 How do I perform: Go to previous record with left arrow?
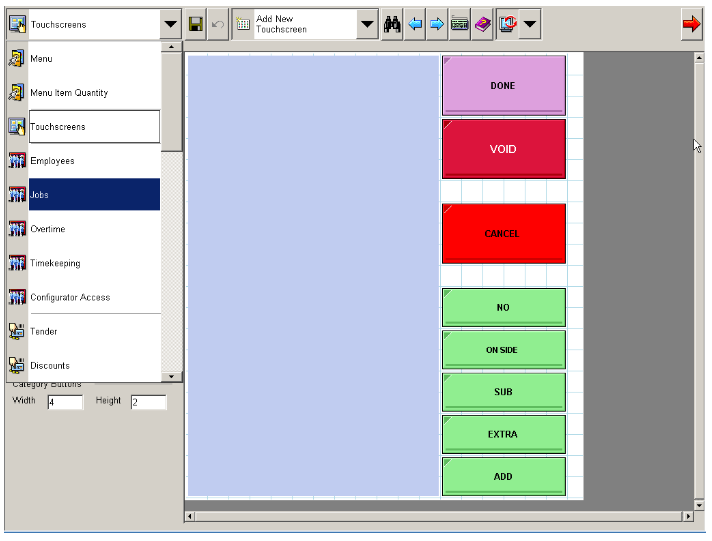[415, 24]
